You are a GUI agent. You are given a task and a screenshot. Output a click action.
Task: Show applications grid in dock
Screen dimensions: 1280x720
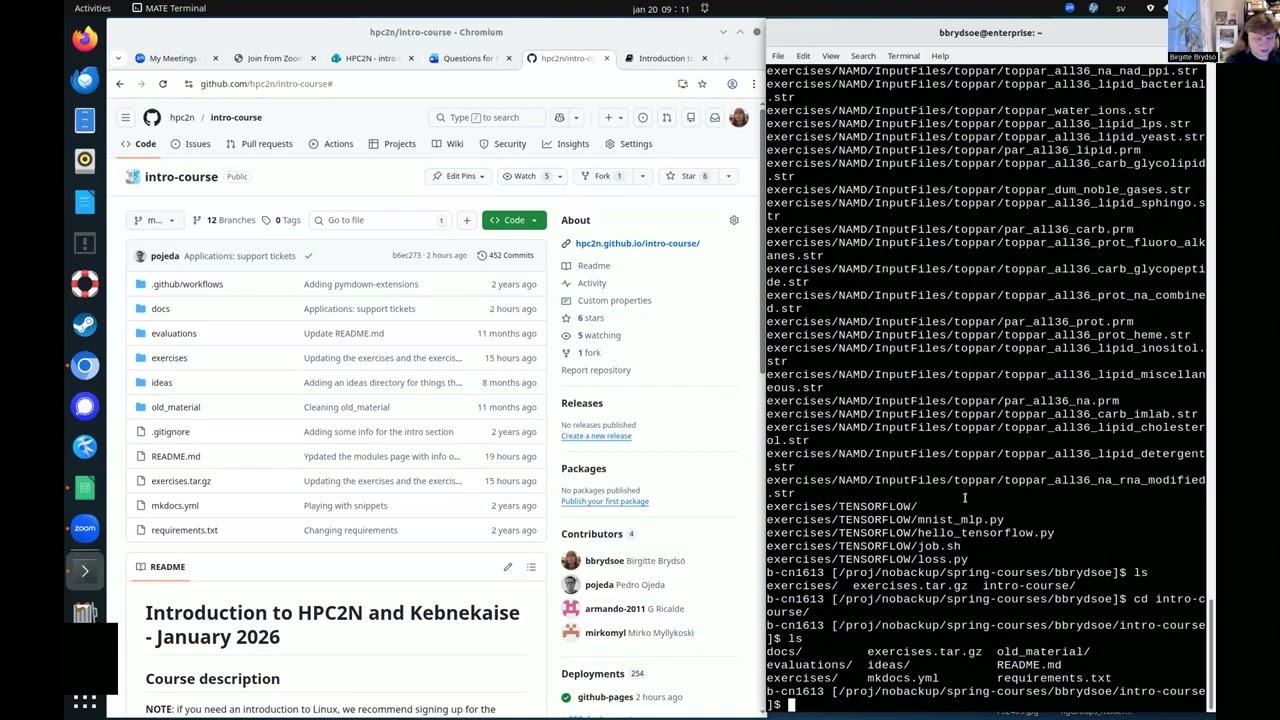(x=85, y=702)
